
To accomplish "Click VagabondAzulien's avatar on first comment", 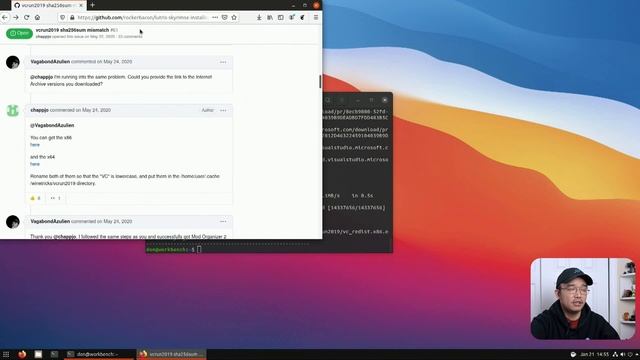I will (13, 62).
